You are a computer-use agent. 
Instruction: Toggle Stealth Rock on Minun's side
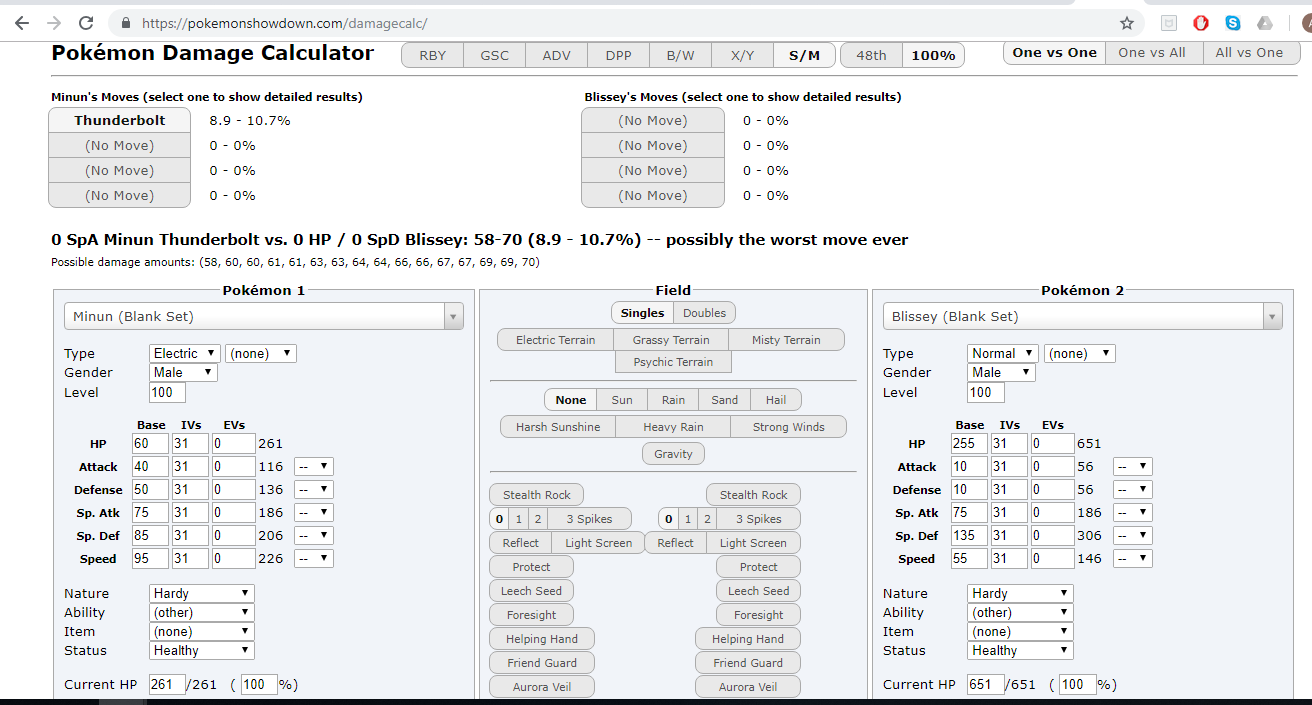pyautogui.click(x=537, y=495)
